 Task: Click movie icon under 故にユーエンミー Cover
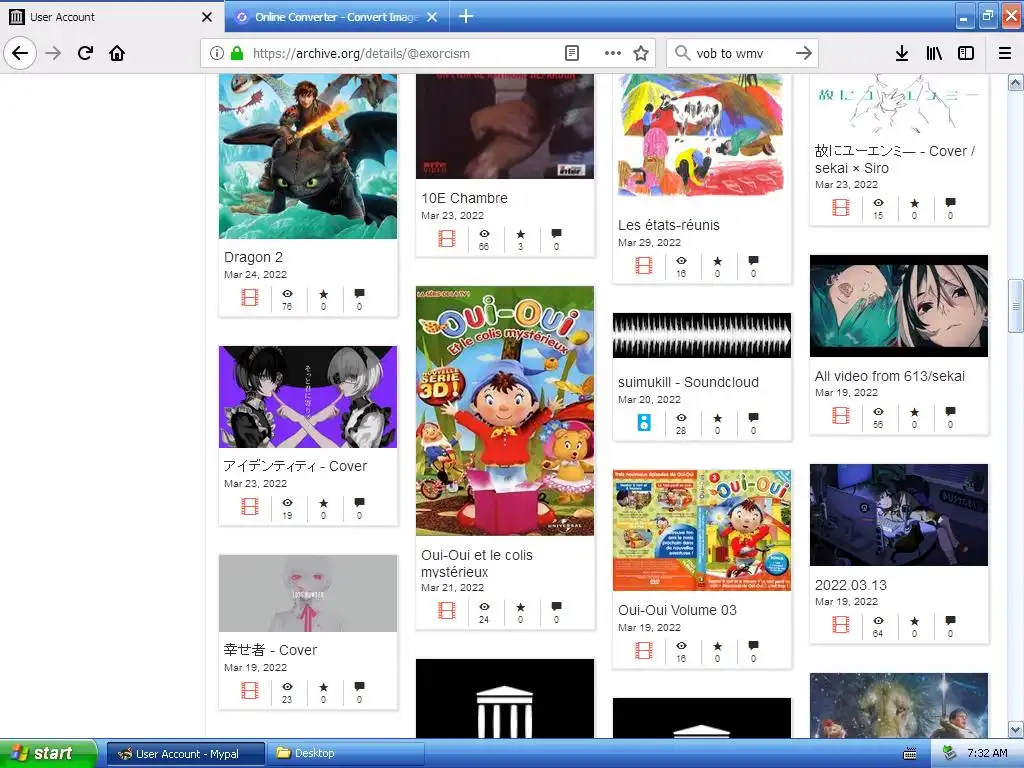click(841, 208)
